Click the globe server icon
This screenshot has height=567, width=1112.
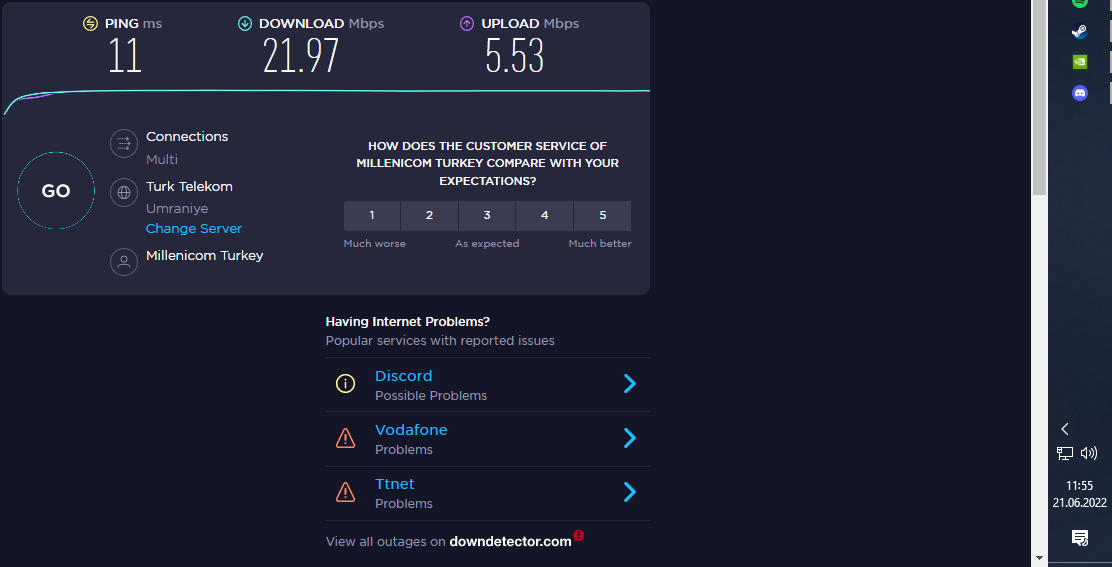[x=124, y=192]
